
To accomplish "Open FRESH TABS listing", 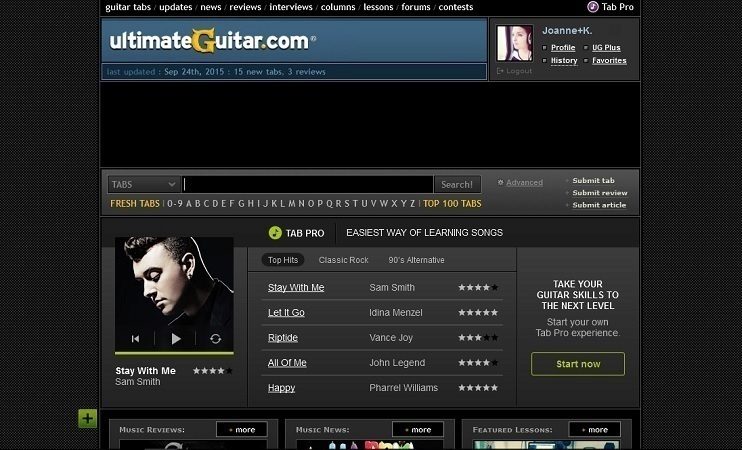I will pyautogui.click(x=135, y=203).
